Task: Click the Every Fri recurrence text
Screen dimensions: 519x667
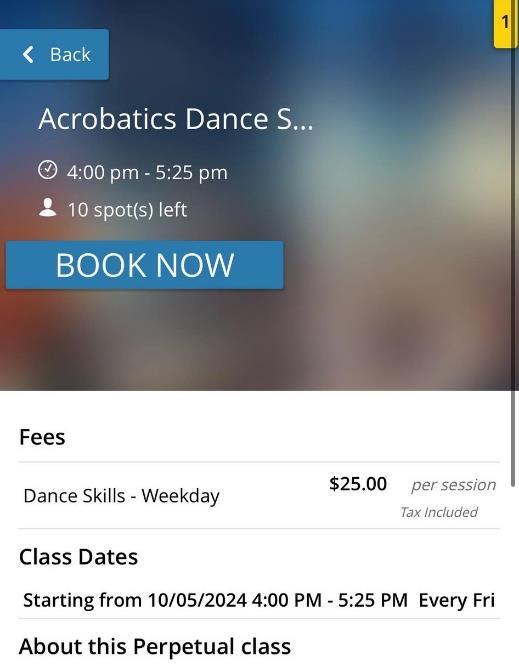Action: 456,600
